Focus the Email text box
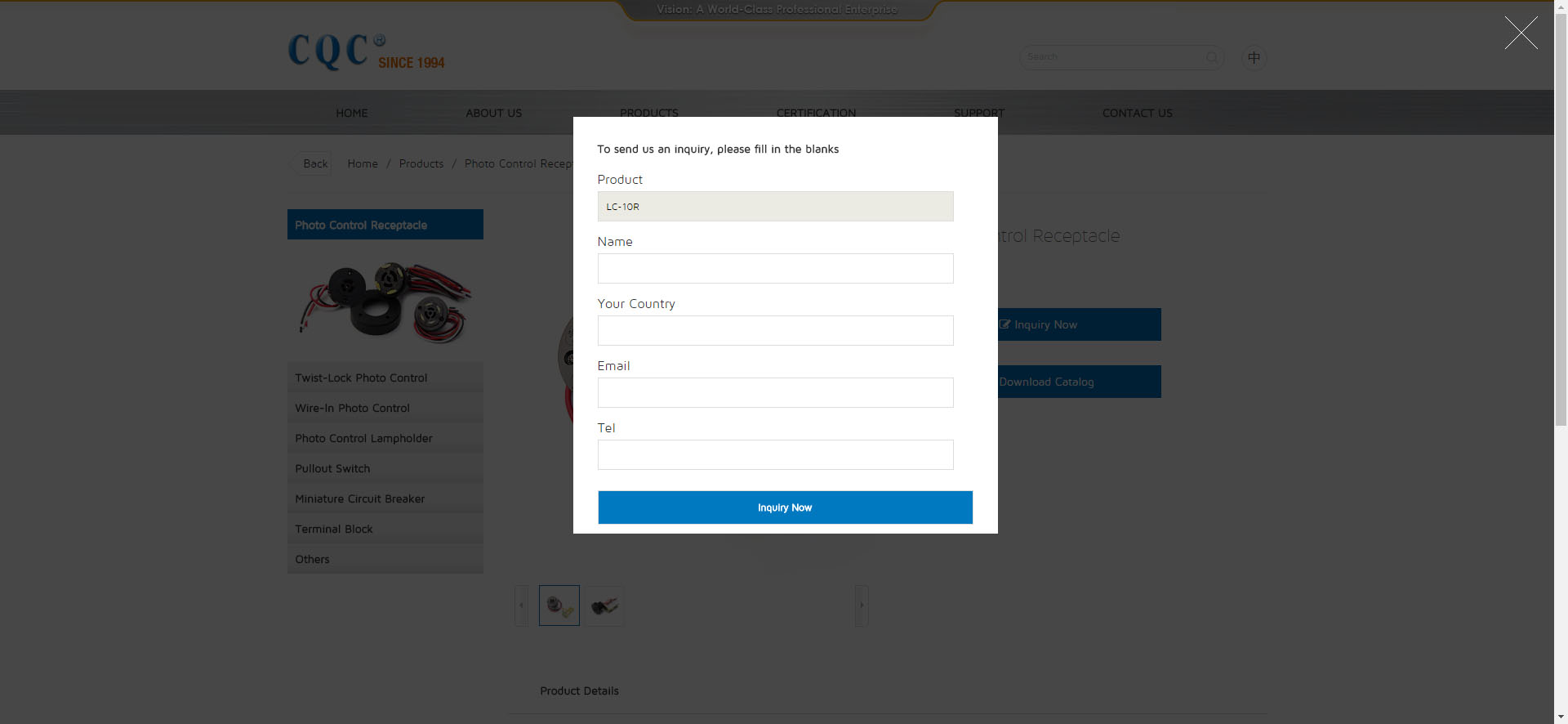 775,393
